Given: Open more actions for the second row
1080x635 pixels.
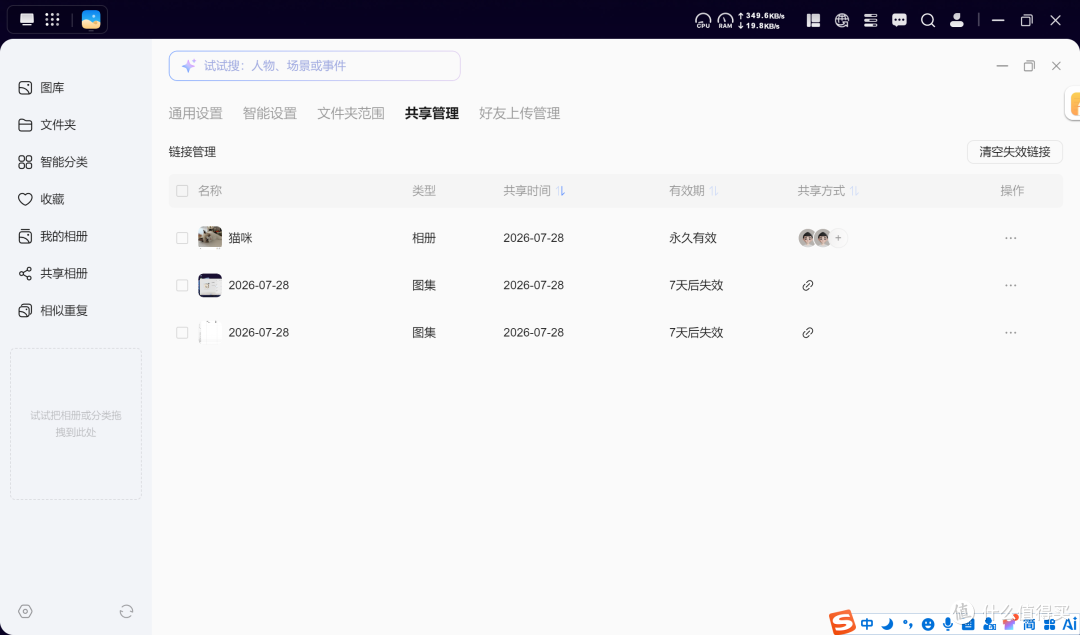Looking at the screenshot, I should (1010, 285).
